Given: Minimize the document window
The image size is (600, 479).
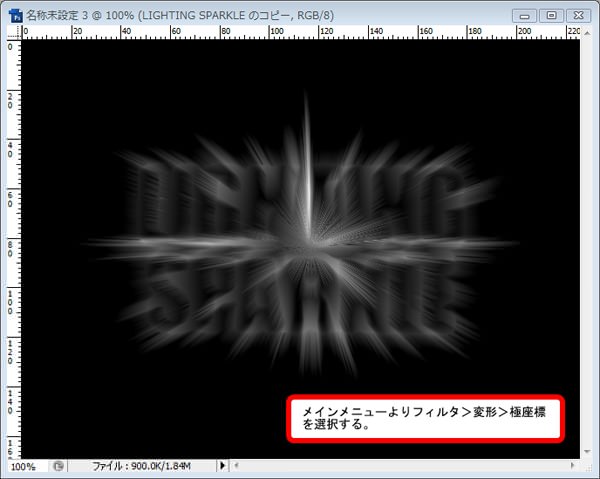Looking at the screenshot, I should 525,16.
